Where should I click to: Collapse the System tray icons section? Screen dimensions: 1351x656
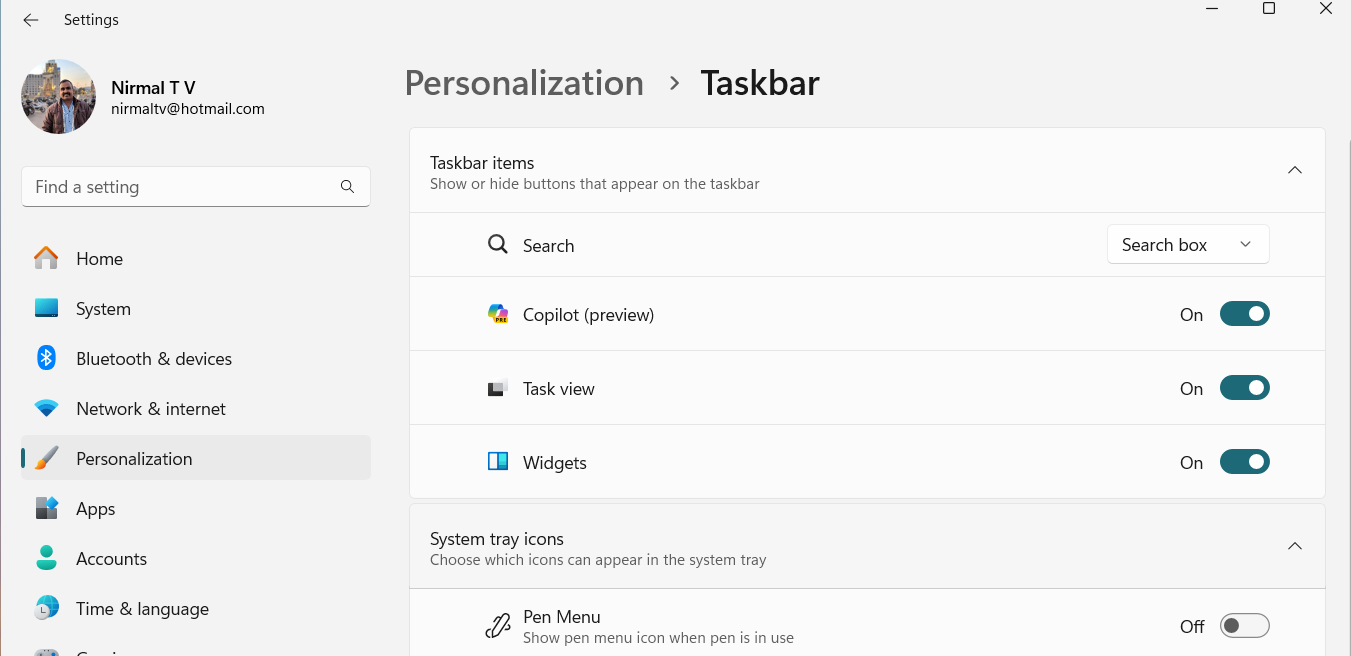(x=1295, y=546)
